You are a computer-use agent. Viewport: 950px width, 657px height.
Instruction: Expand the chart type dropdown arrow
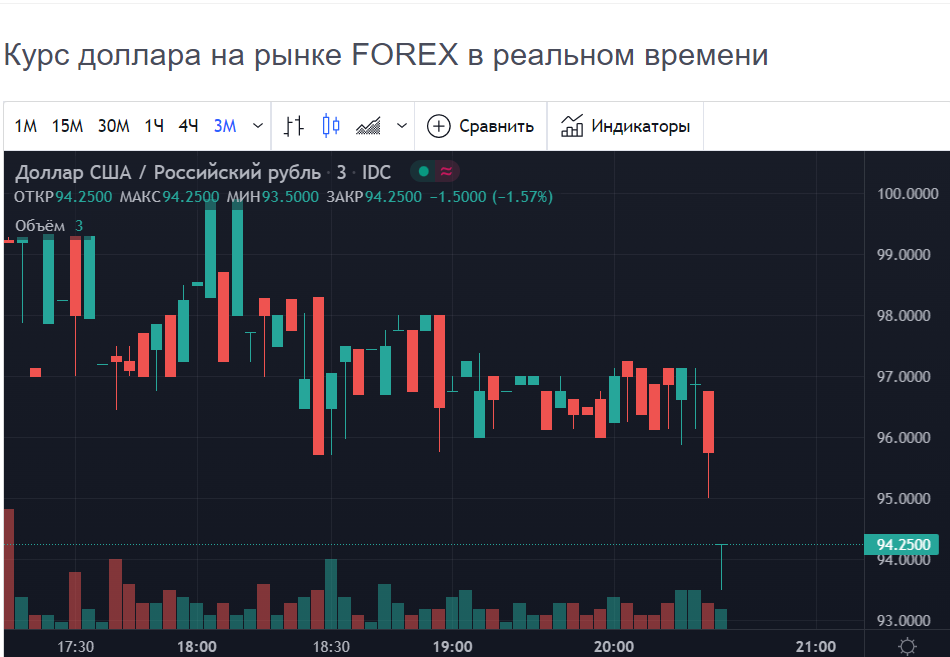click(x=402, y=126)
